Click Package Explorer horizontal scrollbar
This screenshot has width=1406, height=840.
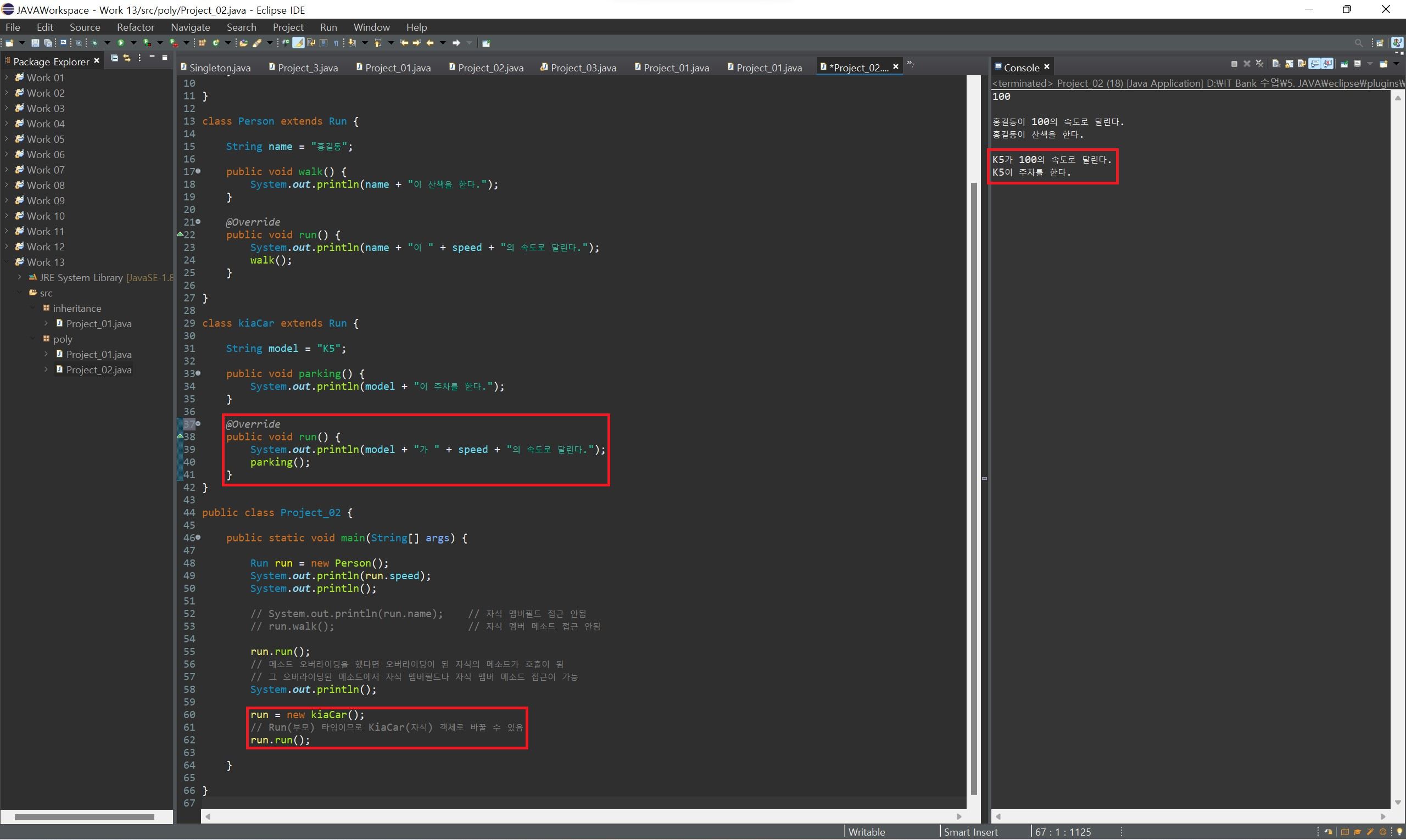point(85,817)
